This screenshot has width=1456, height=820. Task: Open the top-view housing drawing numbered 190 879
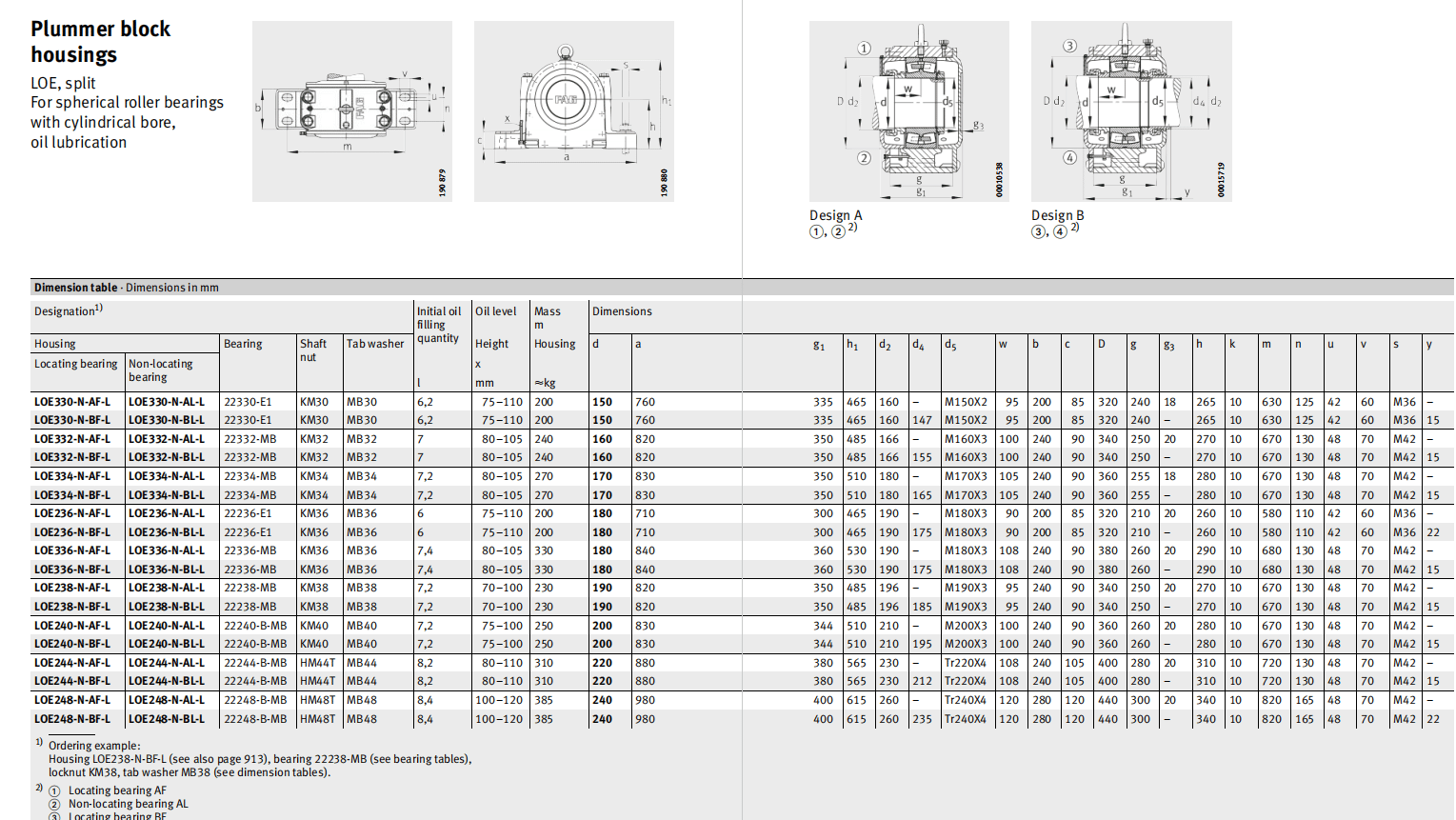tap(351, 111)
